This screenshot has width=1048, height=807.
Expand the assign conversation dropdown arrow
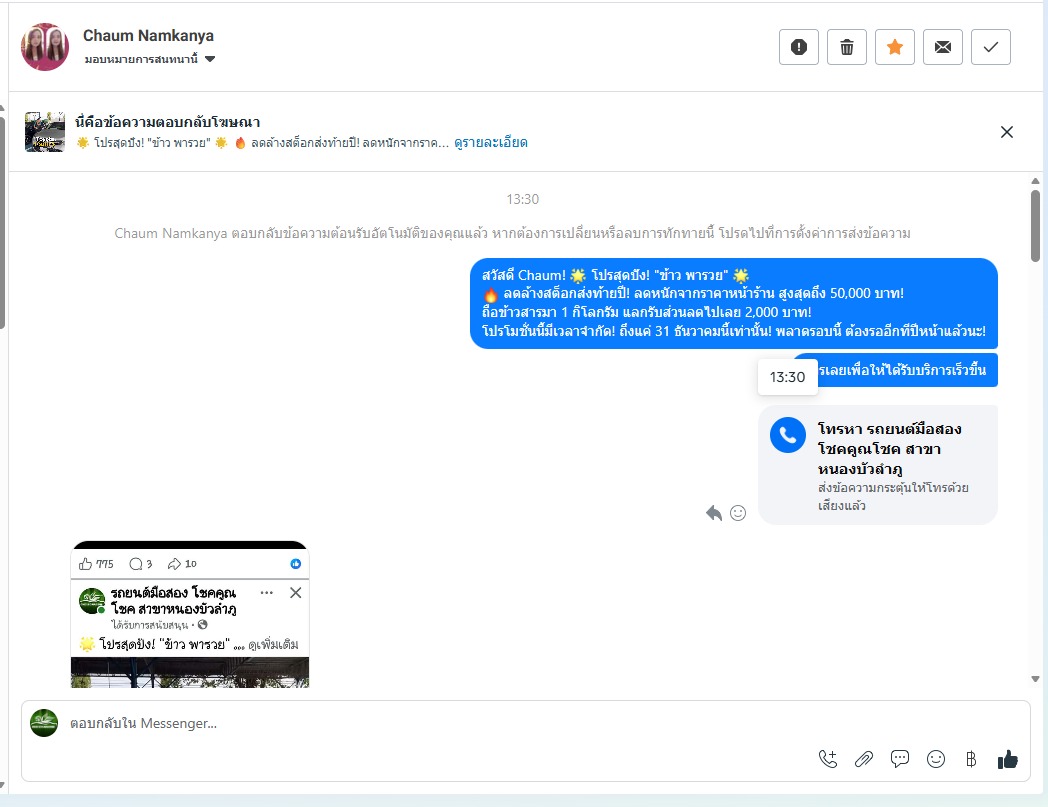210,59
